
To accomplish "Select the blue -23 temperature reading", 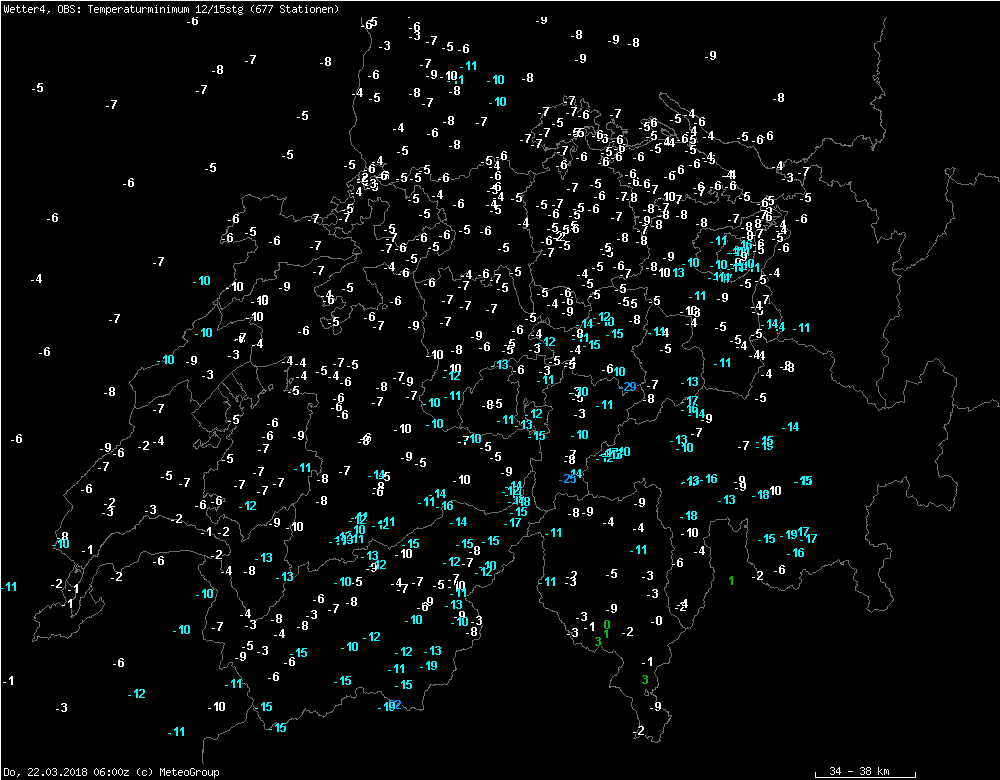I will point(567,479).
